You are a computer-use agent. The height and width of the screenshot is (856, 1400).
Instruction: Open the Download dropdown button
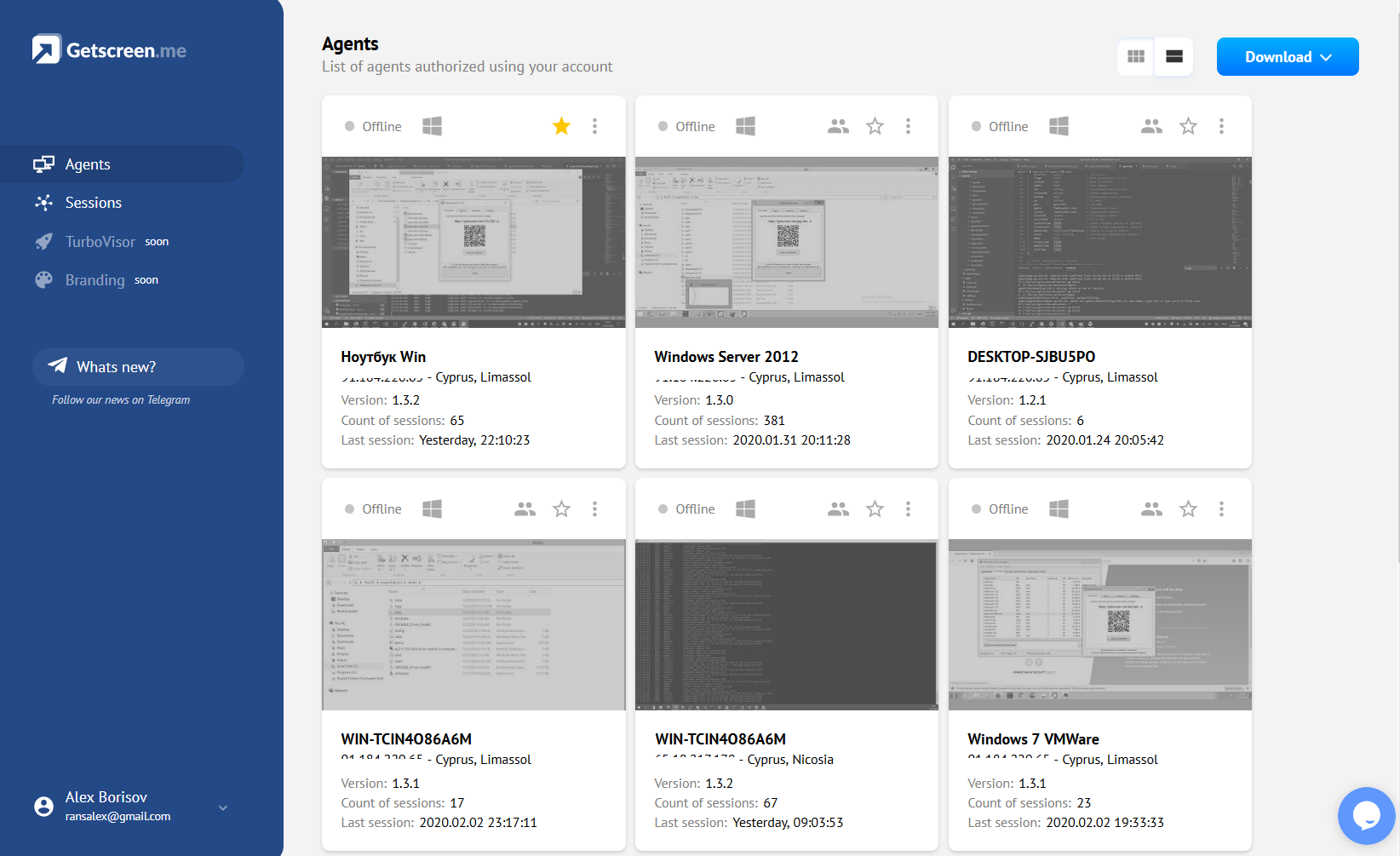pos(1288,57)
